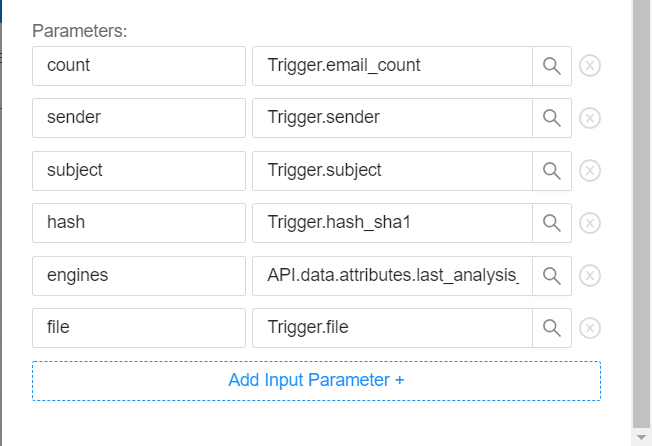The width and height of the screenshot is (652, 446).
Task: Click the vertical scrollbar down arrow
Action: pyautogui.click(x=642, y=437)
